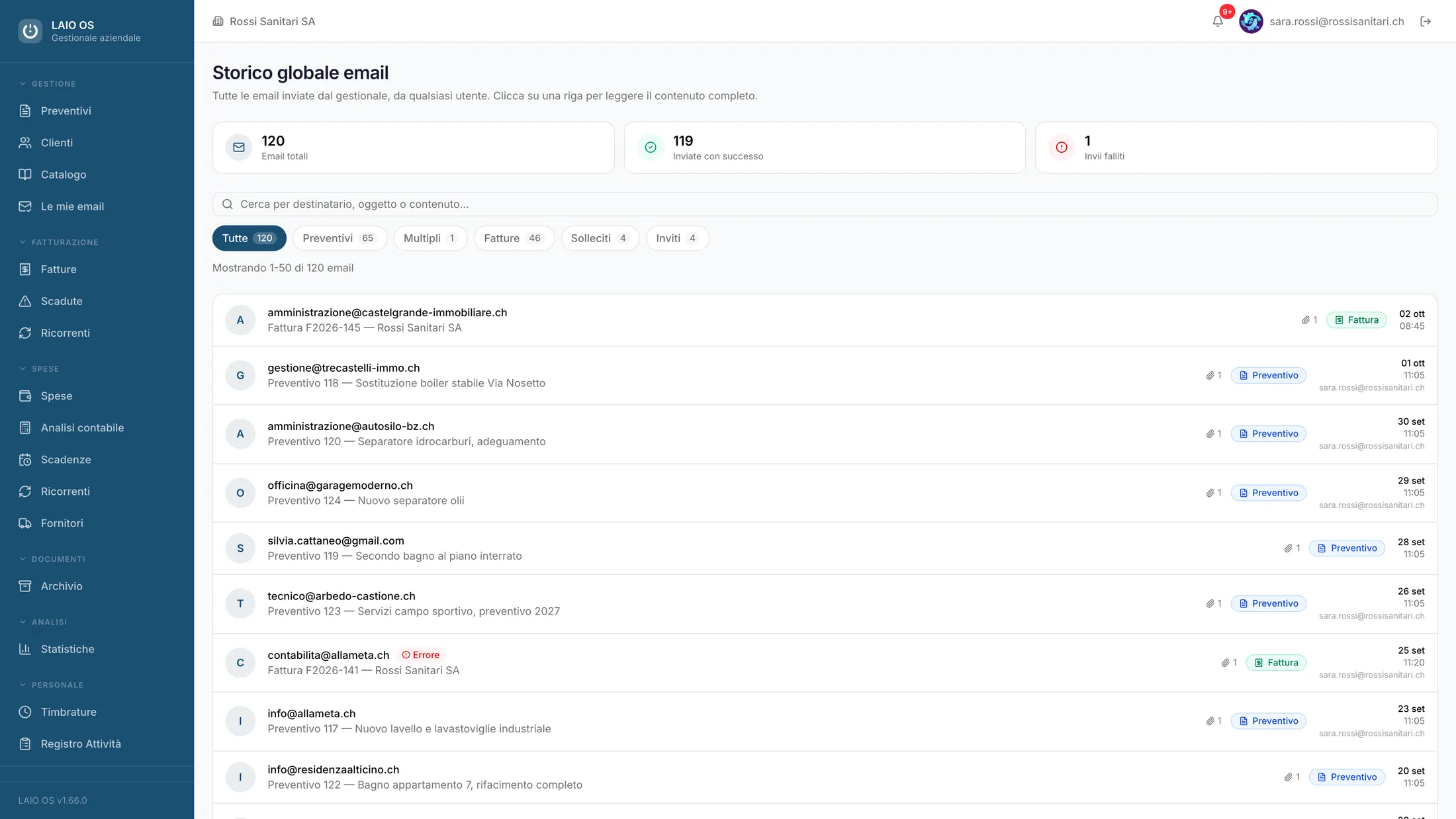The height and width of the screenshot is (819, 1456).
Task: Open email to info@allameta.ch
Action: click(x=825, y=721)
